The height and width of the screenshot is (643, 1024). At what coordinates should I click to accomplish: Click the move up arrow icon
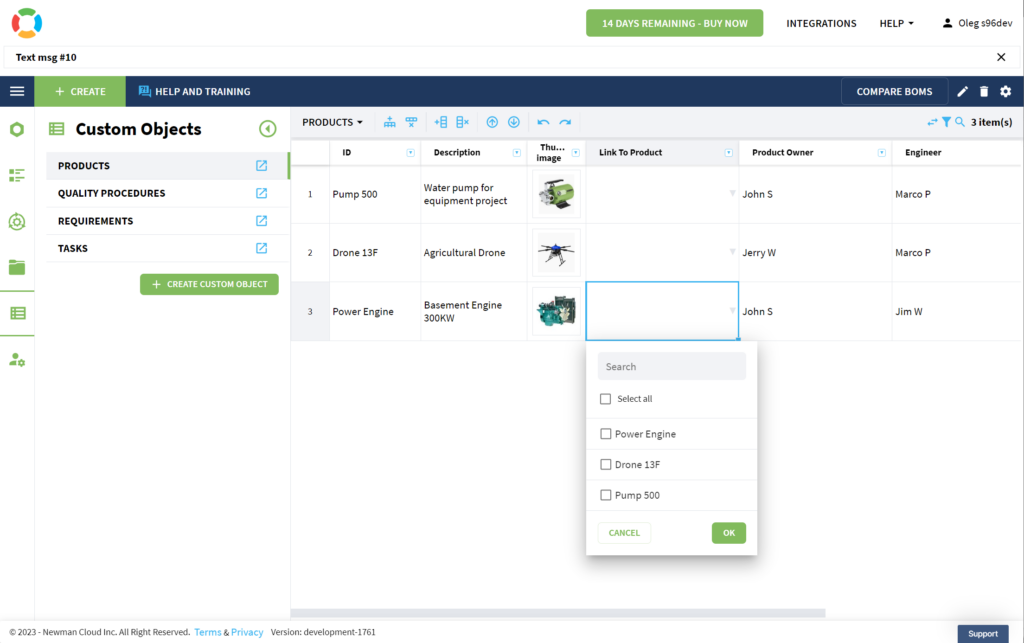(x=492, y=122)
